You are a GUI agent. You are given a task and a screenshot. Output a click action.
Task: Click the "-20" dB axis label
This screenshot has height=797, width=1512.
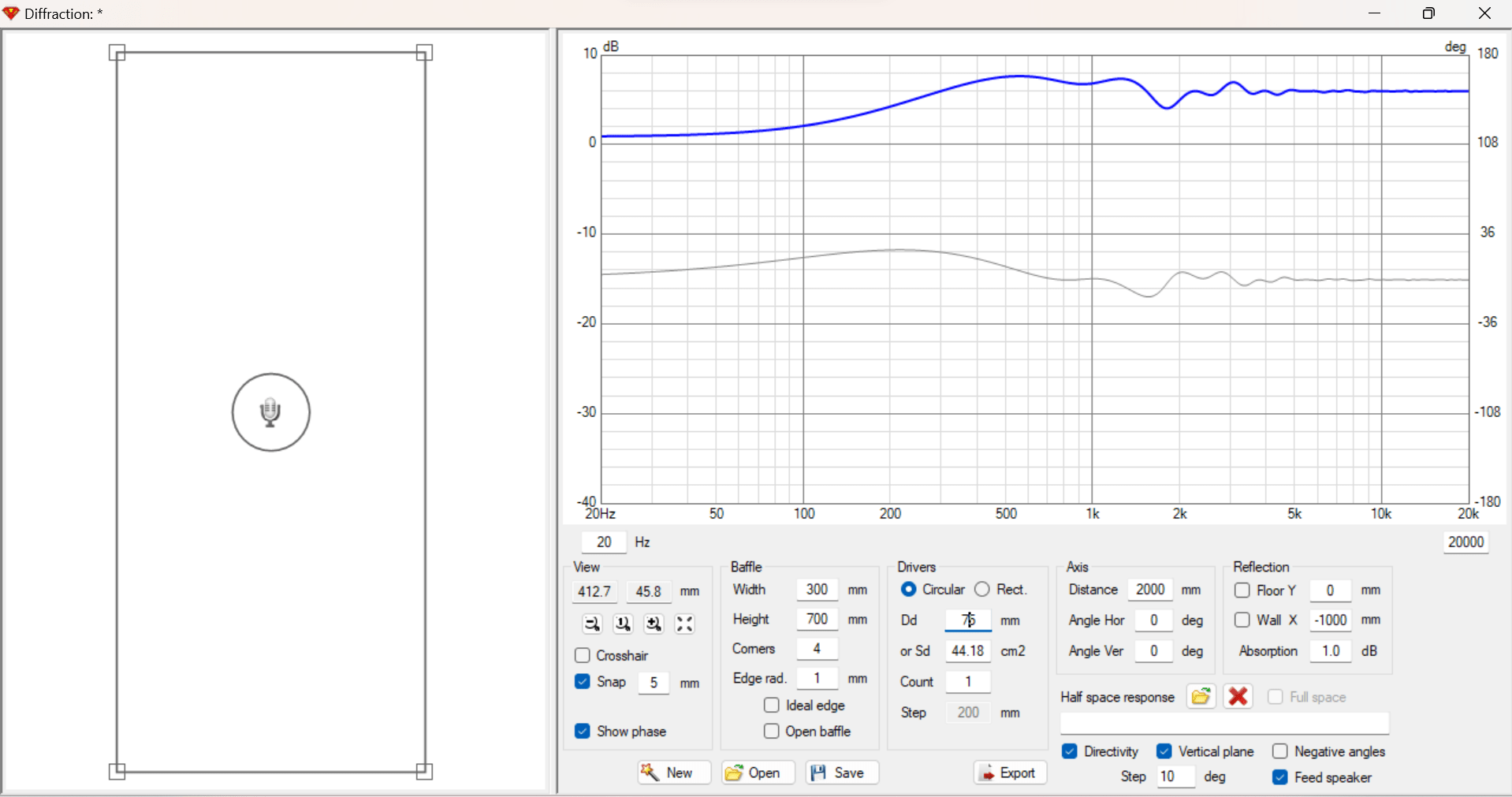click(x=587, y=322)
